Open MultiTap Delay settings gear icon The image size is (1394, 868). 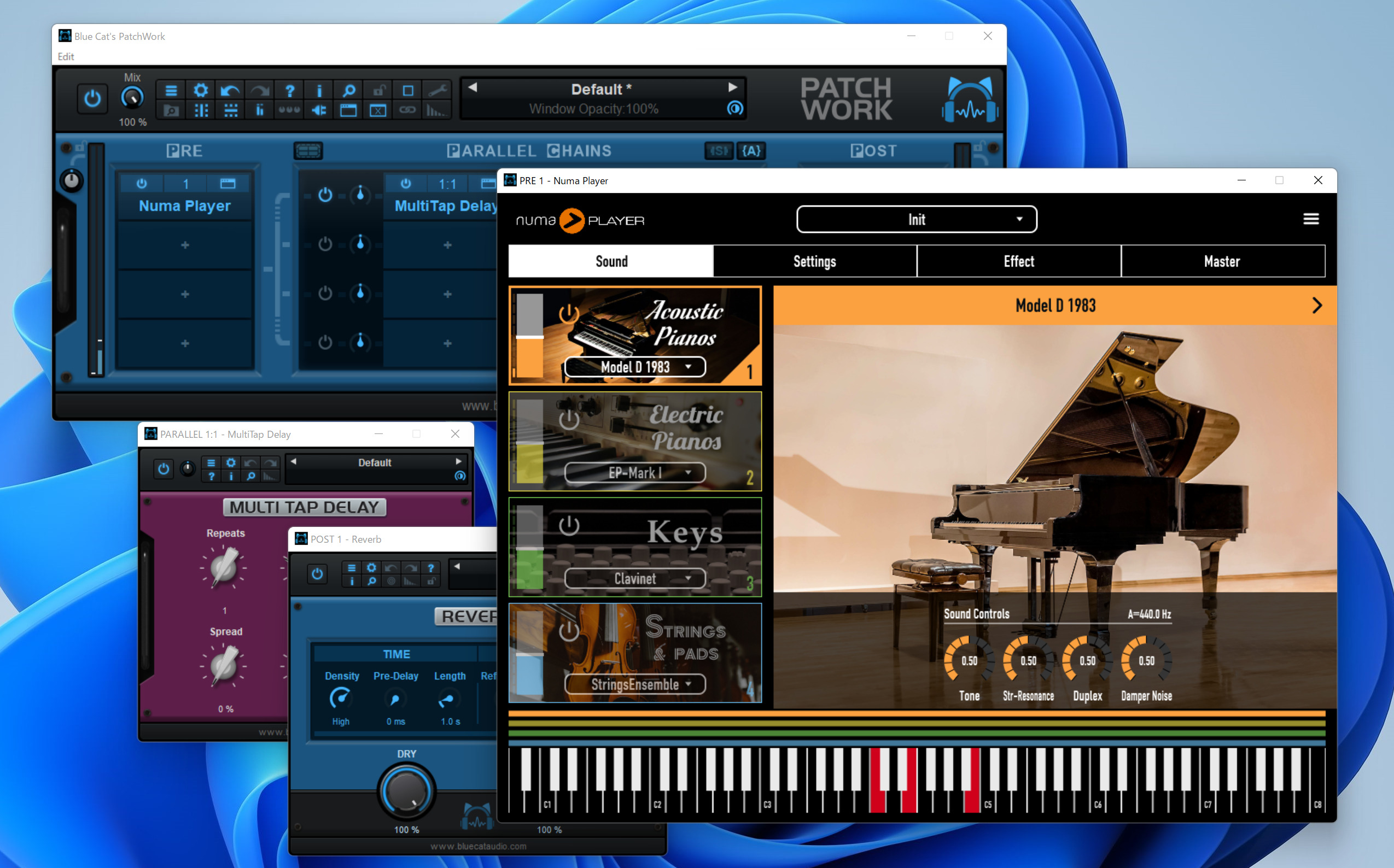(x=230, y=463)
